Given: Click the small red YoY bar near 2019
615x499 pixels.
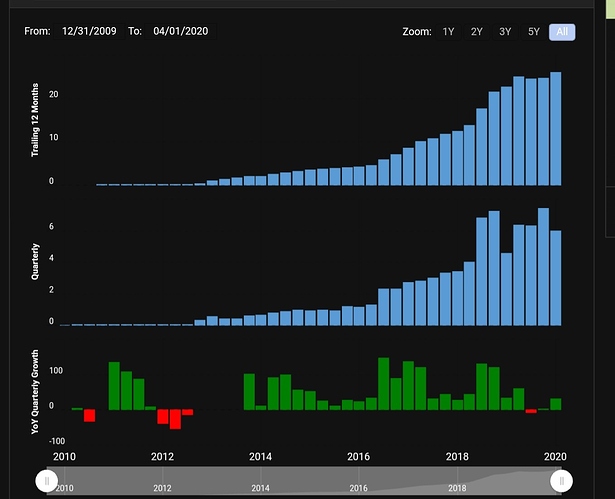Looking at the screenshot, I should (x=531, y=411).
